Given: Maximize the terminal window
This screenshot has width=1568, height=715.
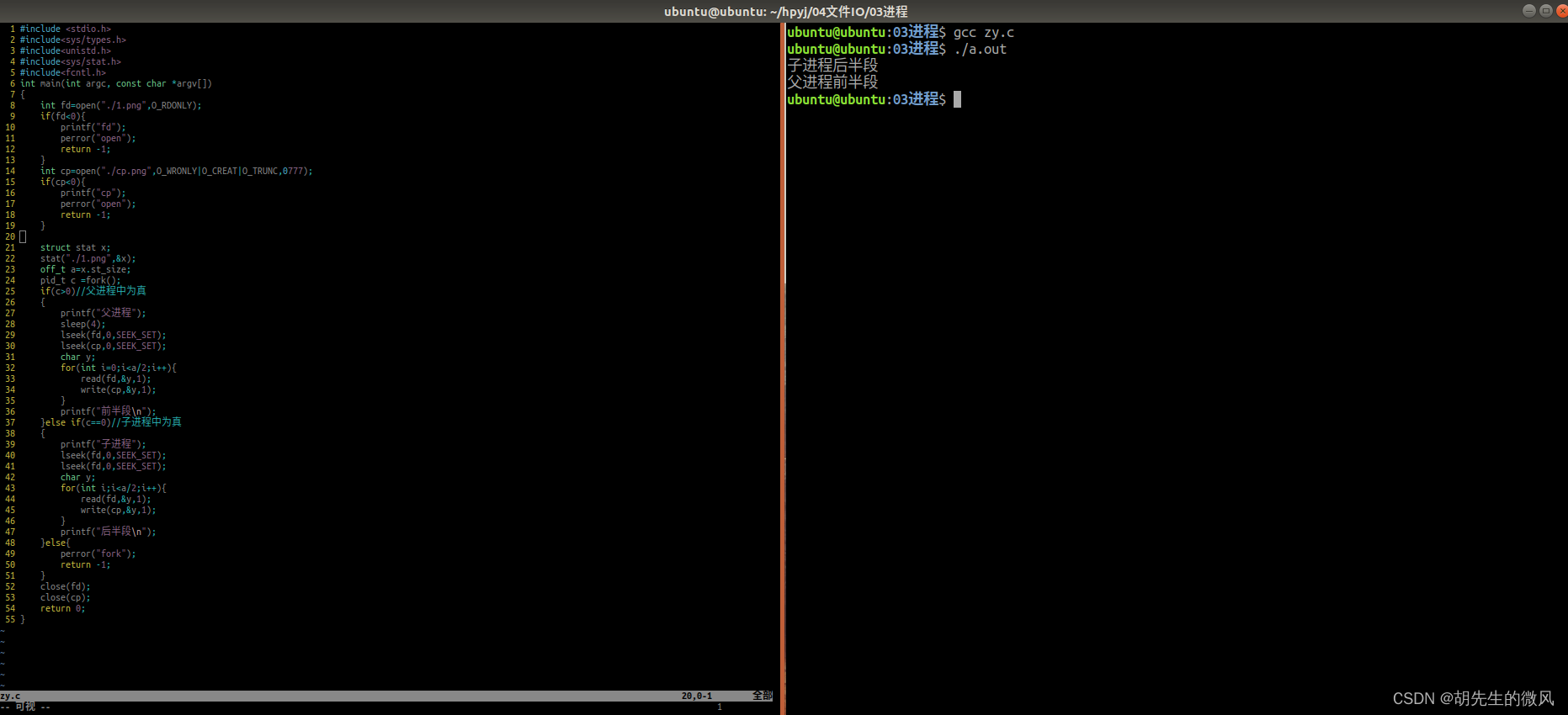Looking at the screenshot, I should click(x=1545, y=10).
